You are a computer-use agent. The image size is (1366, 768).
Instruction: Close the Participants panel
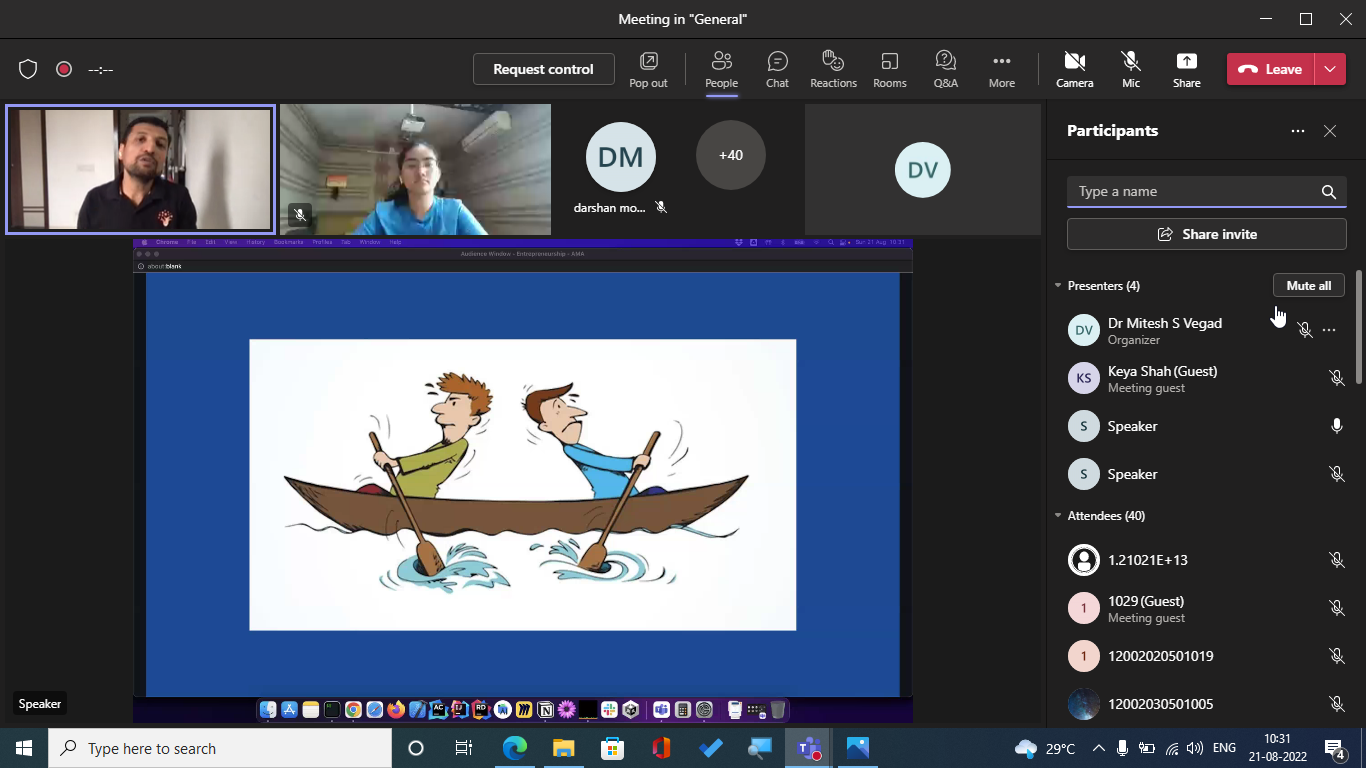1329,131
